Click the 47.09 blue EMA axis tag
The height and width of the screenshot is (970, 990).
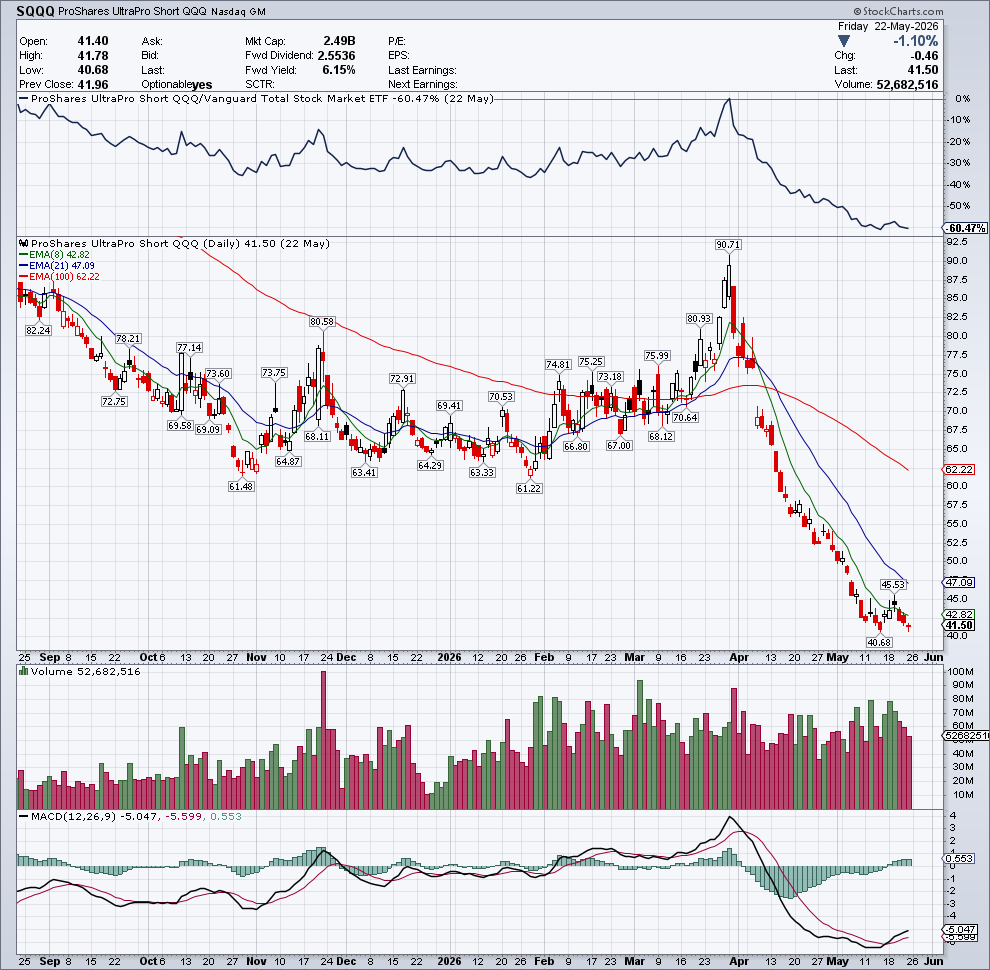[959, 582]
